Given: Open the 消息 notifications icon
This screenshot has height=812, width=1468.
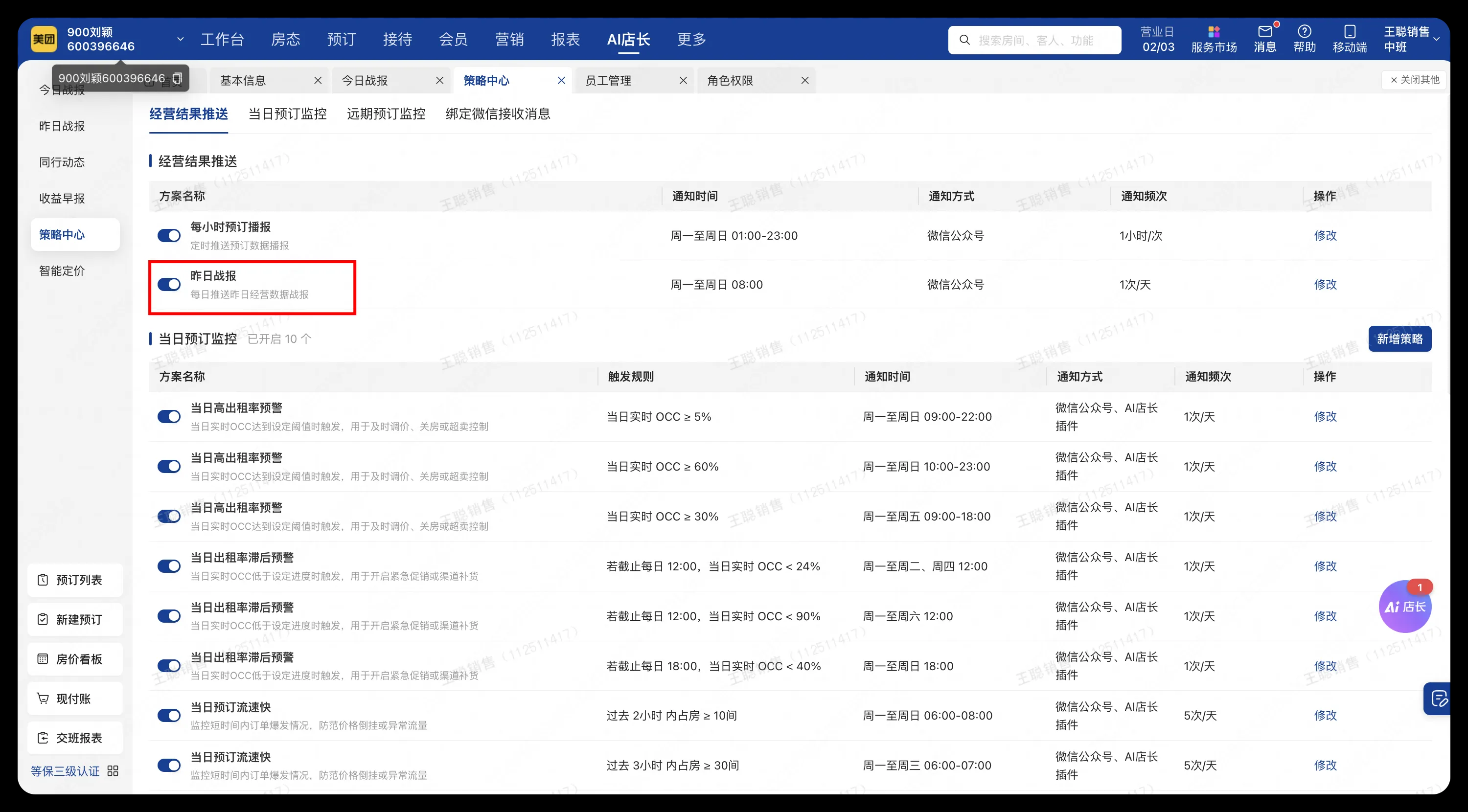Looking at the screenshot, I should tap(1265, 35).
